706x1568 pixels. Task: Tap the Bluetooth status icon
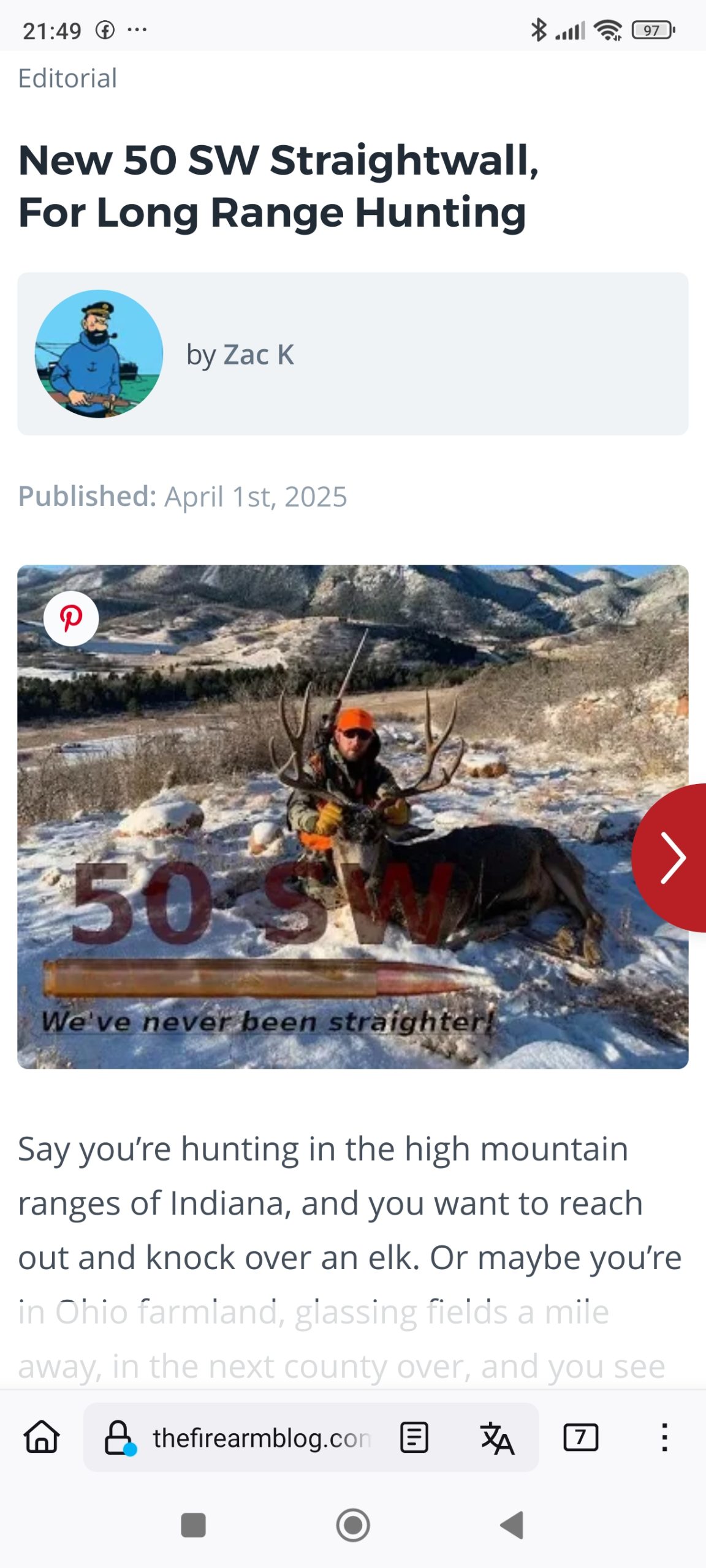539,30
